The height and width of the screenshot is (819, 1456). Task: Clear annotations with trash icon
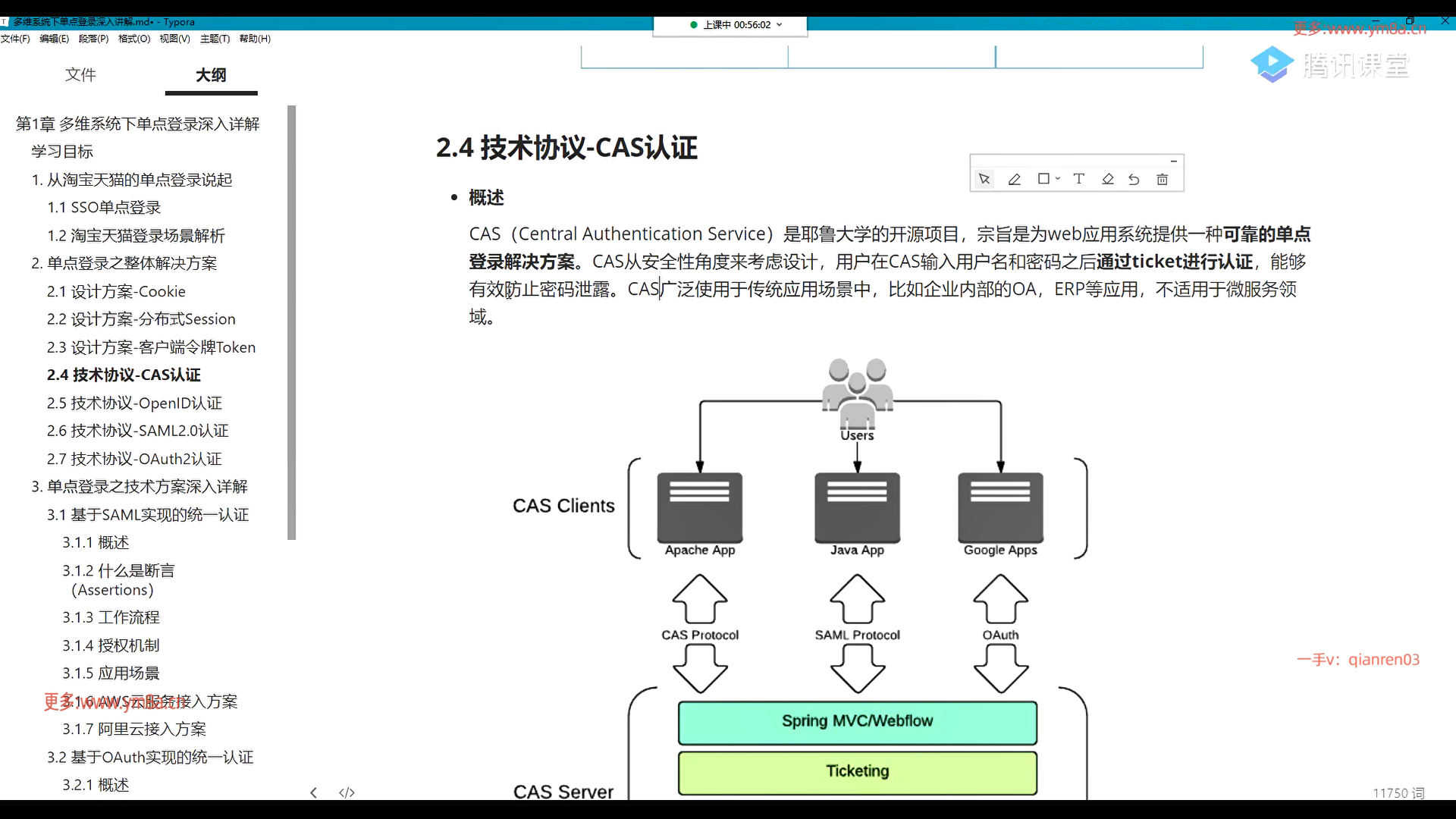click(1162, 179)
